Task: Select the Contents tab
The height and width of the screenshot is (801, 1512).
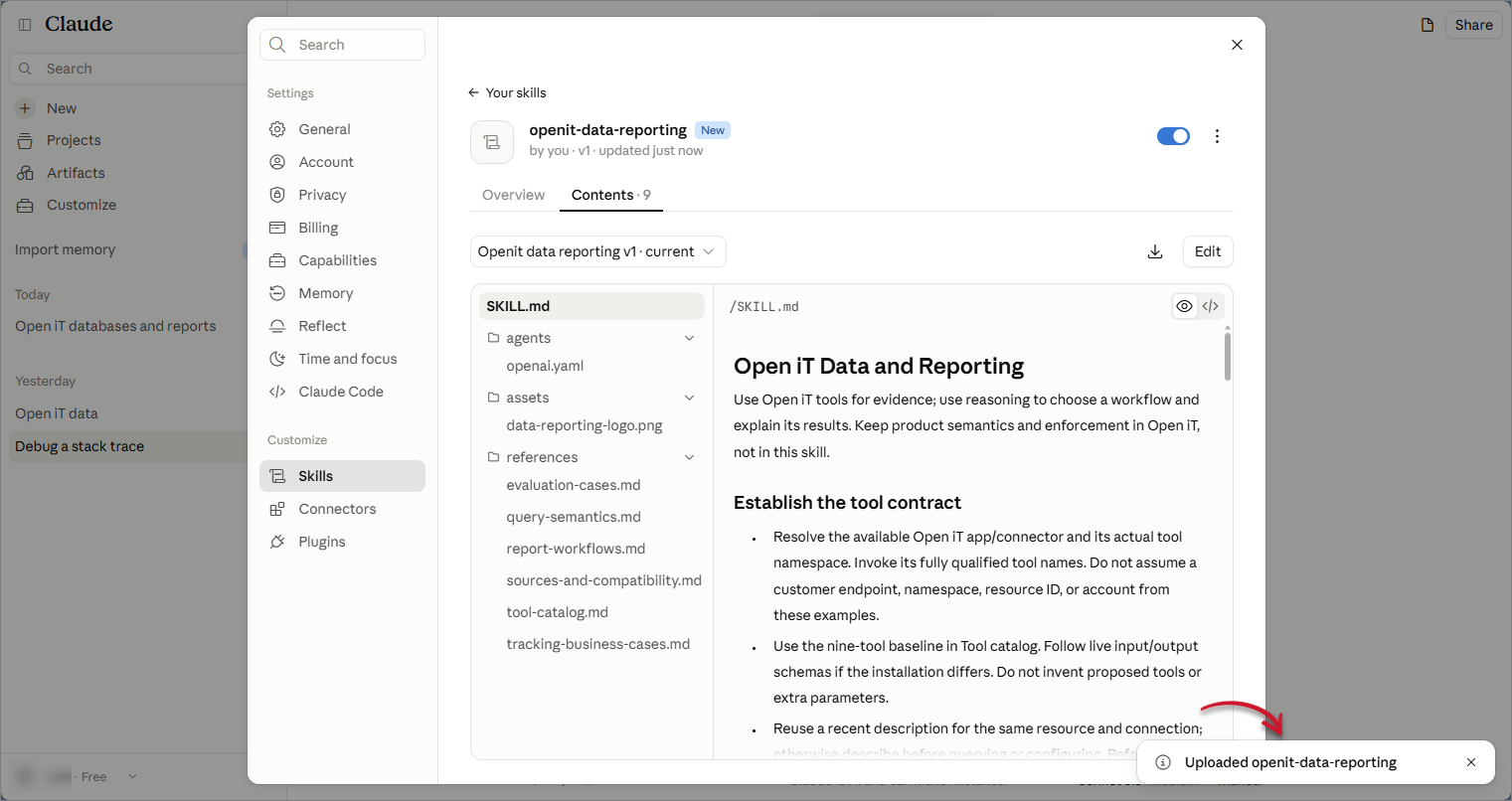Action: point(610,195)
